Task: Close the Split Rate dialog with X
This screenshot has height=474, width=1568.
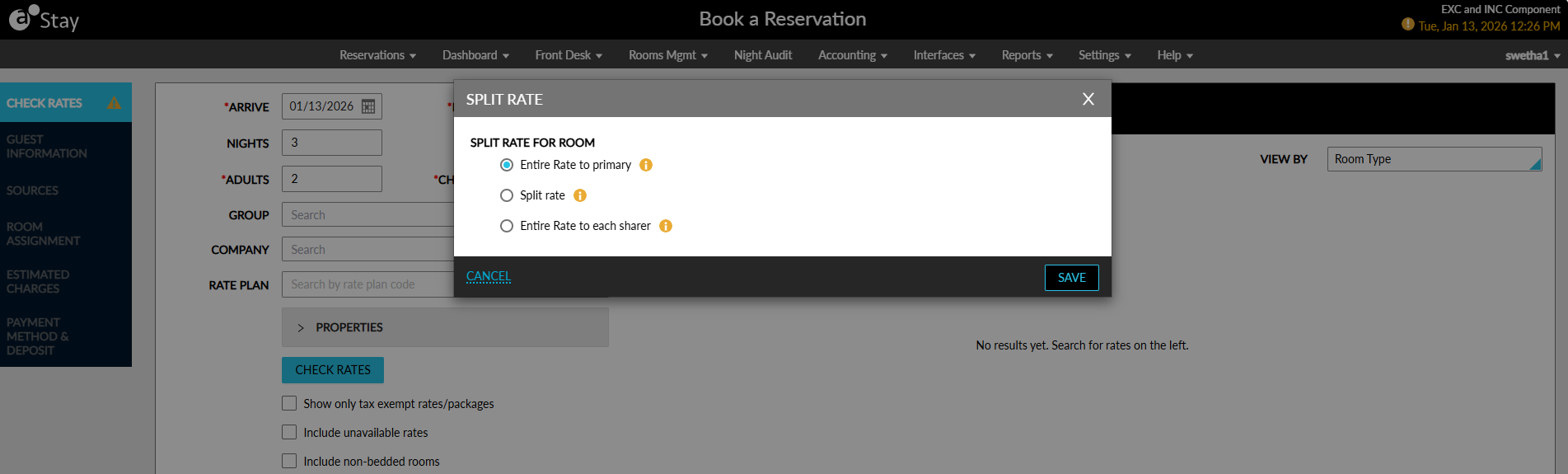Action: [1088, 99]
